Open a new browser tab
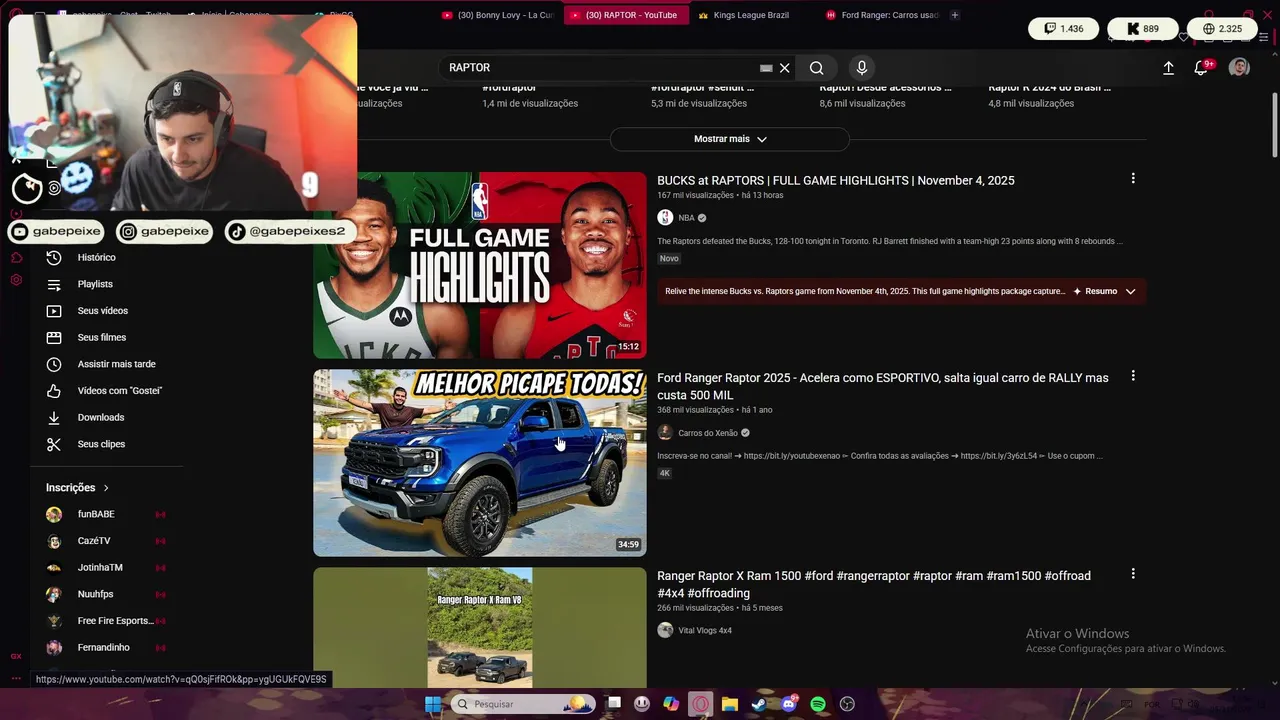 [955, 15]
